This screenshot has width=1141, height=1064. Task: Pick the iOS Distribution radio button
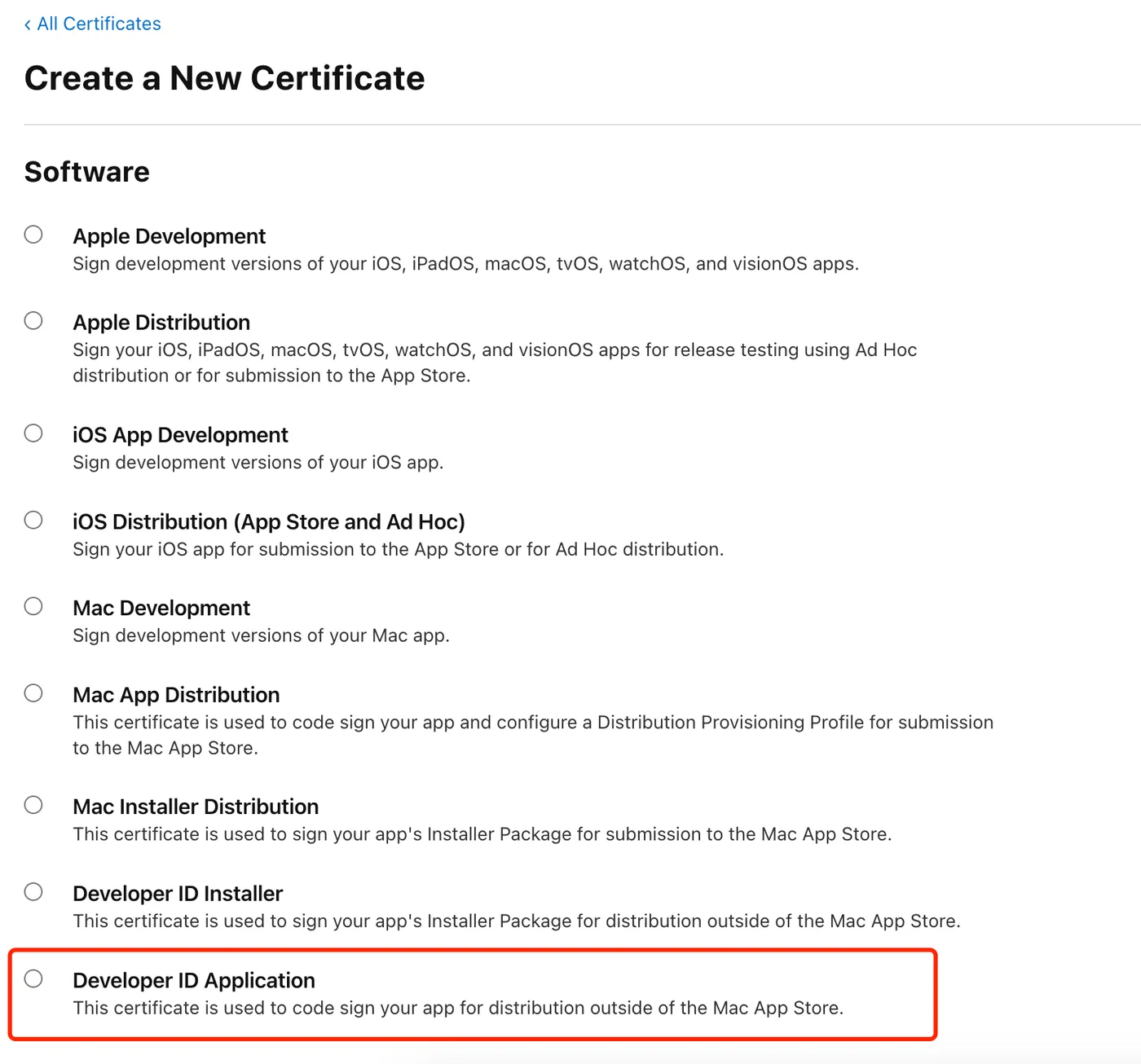(33, 520)
